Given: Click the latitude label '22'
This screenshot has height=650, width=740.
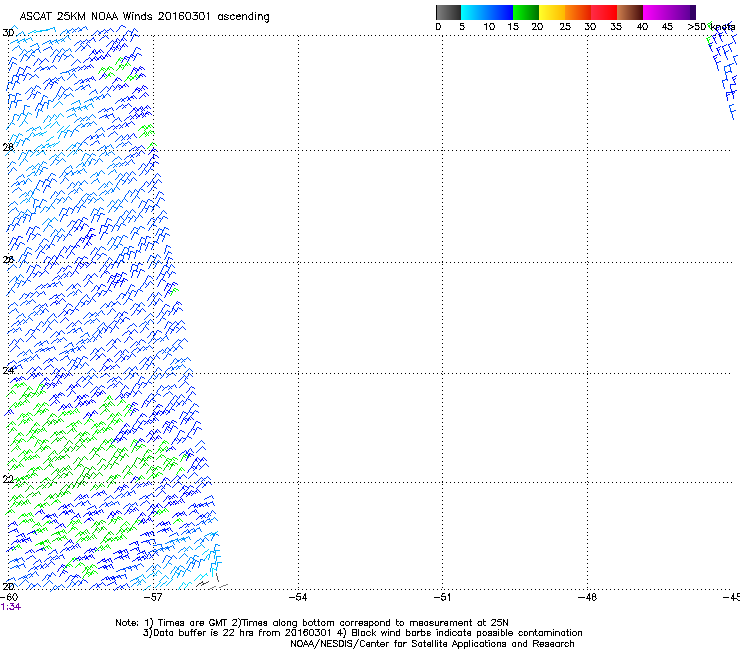Looking at the screenshot, I should (x=8, y=480).
